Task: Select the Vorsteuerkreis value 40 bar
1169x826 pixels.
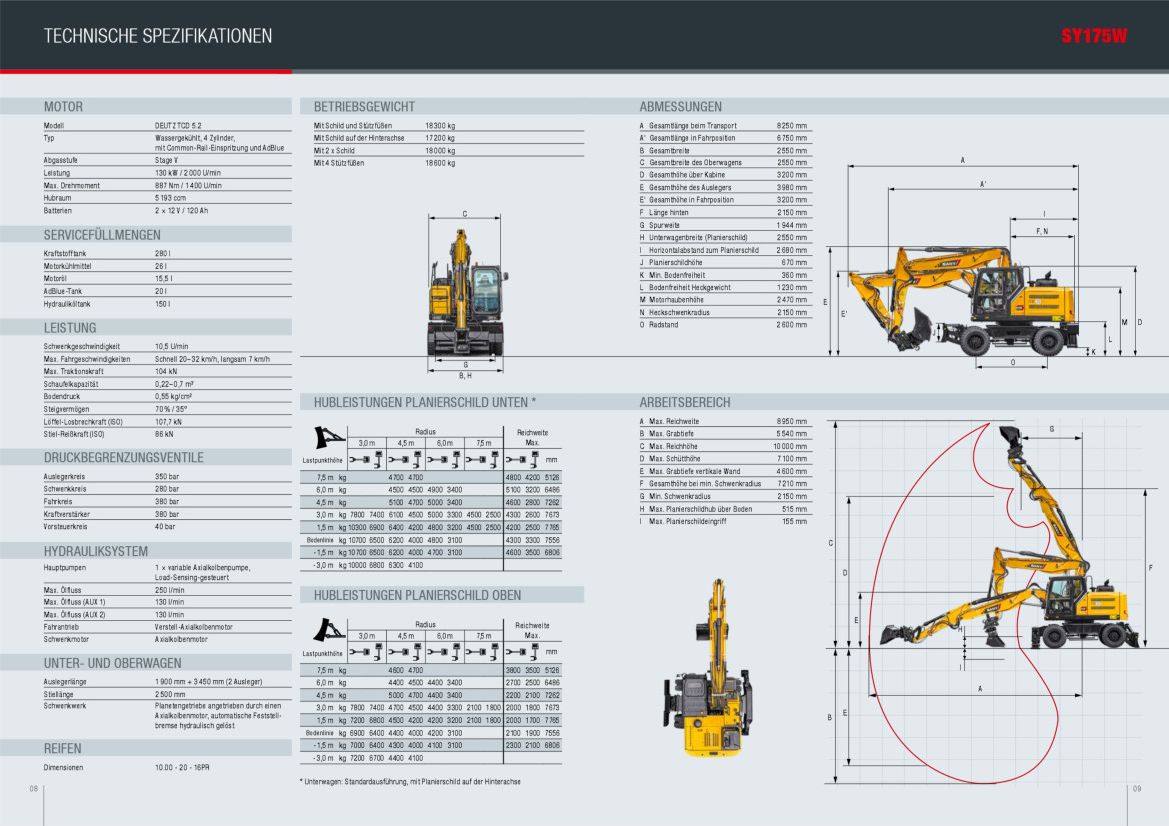Action: tap(165, 526)
